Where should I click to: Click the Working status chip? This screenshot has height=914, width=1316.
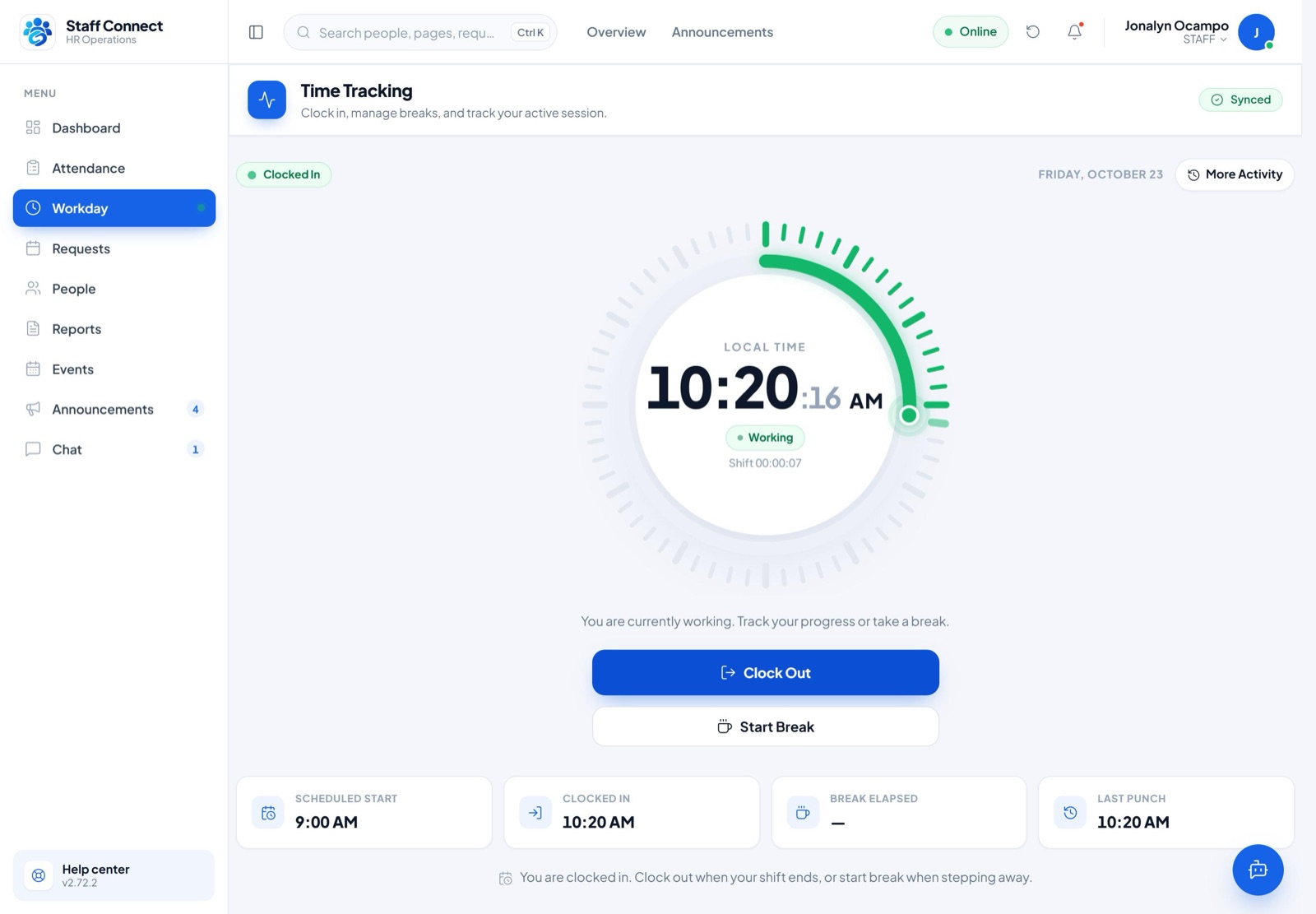pyautogui.click(x=765, y=438)
